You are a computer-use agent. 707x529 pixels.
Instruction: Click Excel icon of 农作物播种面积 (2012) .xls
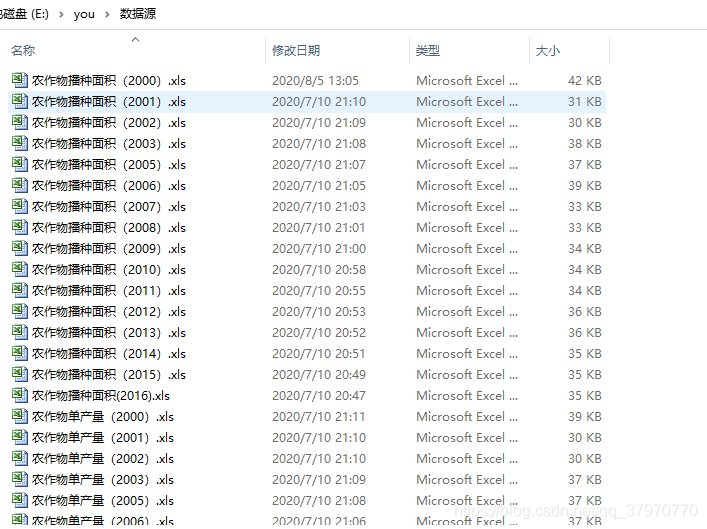tap(19, 311)
